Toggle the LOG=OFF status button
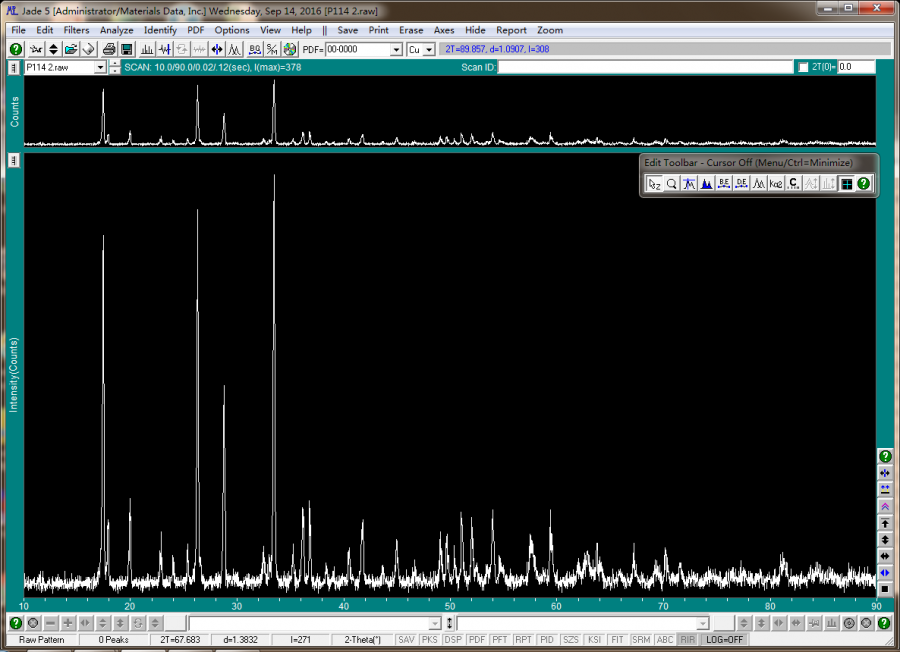 [724, 639]
